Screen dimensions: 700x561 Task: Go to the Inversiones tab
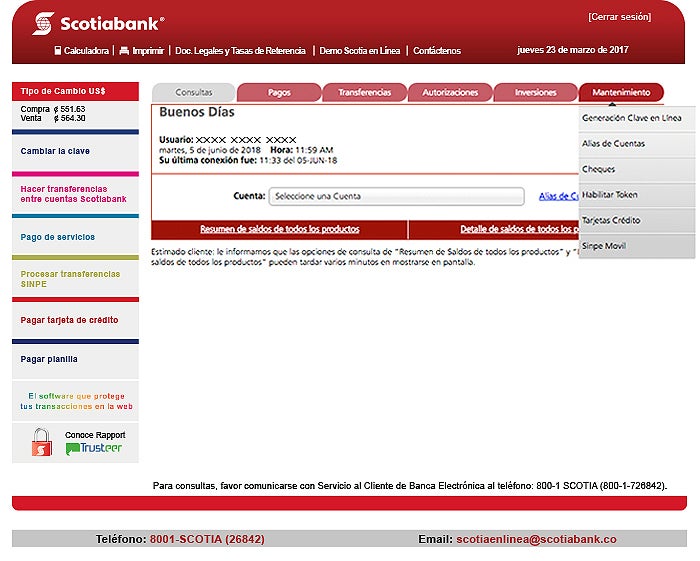(535, 92)
